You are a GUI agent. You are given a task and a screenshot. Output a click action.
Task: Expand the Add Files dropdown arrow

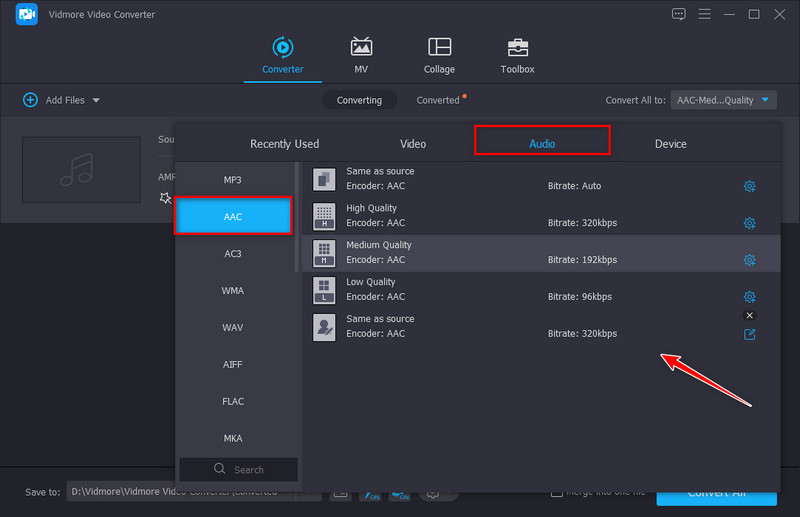point(96,100)
